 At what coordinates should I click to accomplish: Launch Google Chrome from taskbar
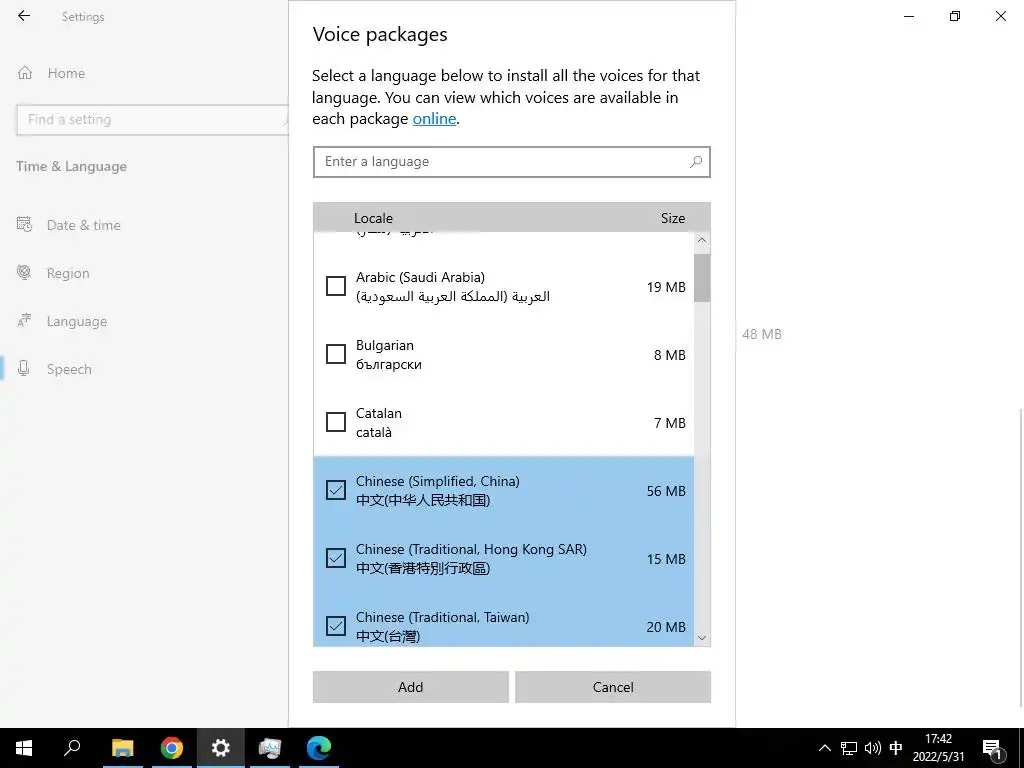tap(172, 748)
